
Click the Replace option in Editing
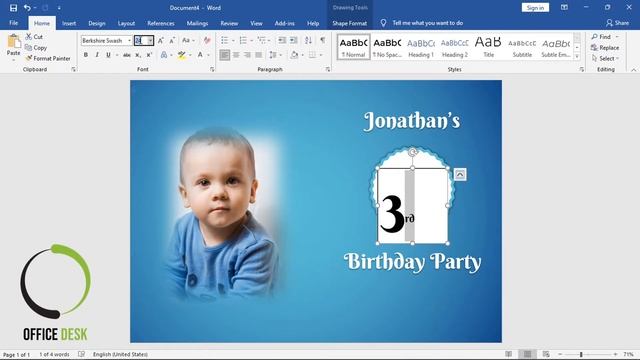[x=604, y=48]
